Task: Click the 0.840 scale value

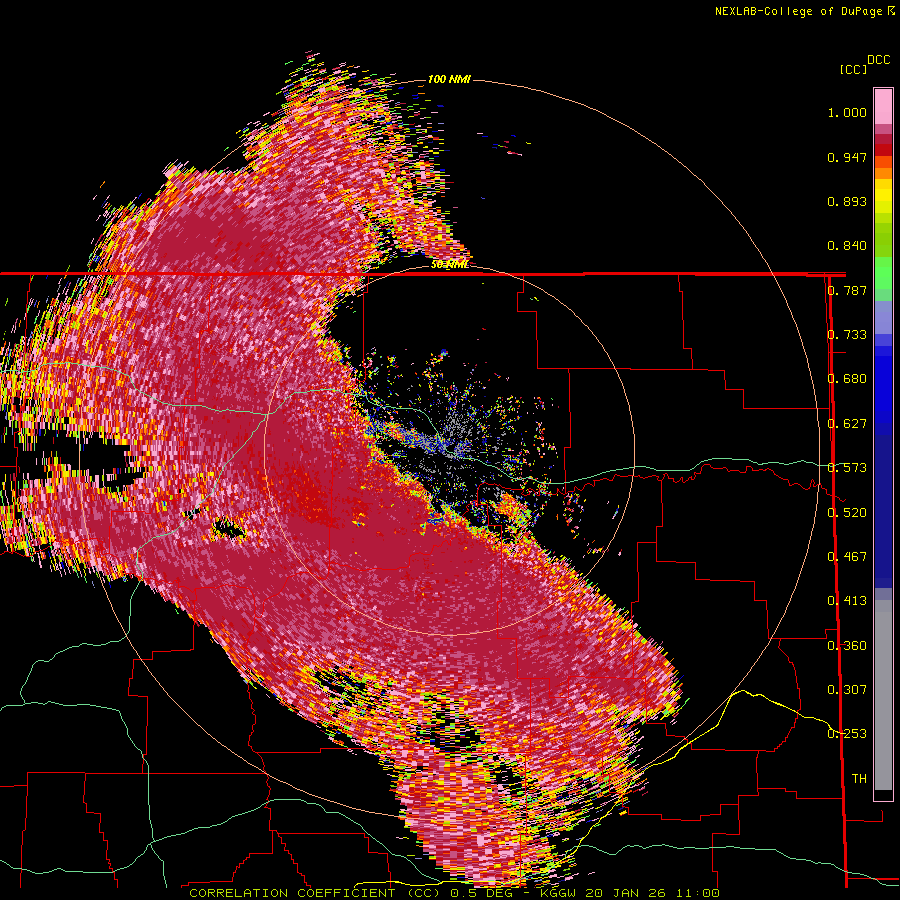Action: [x=847, y=246]
